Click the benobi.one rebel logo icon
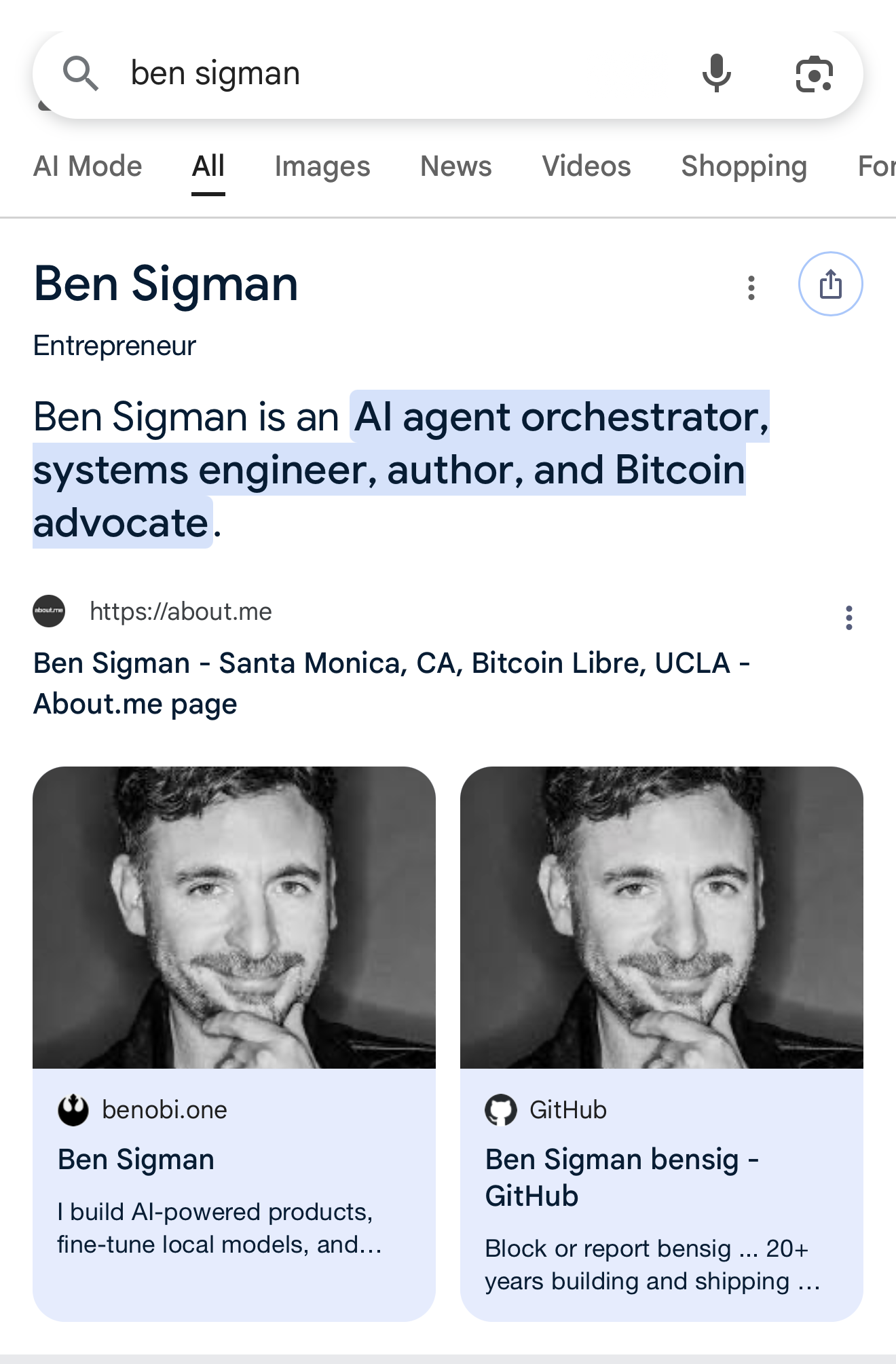Image resolution: width=896 pixels, height=1364 pixels. (73, 1110)
